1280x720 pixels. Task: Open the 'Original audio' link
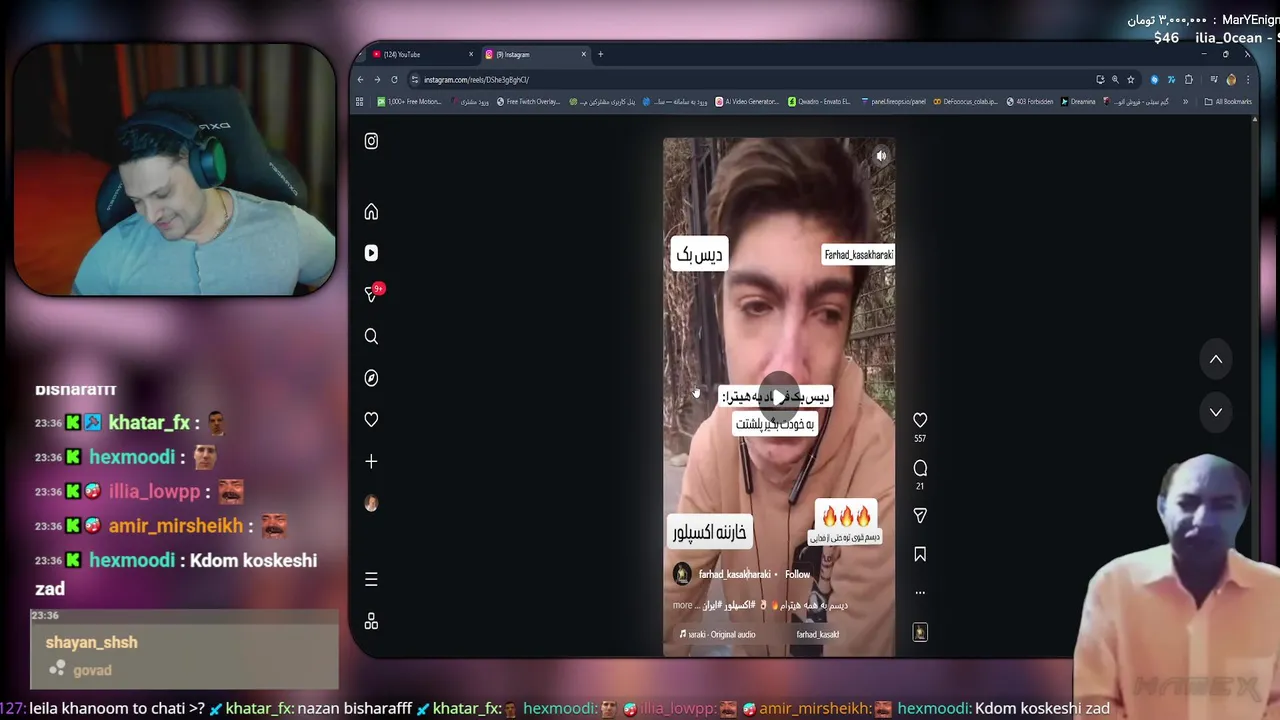click(722, 634)
